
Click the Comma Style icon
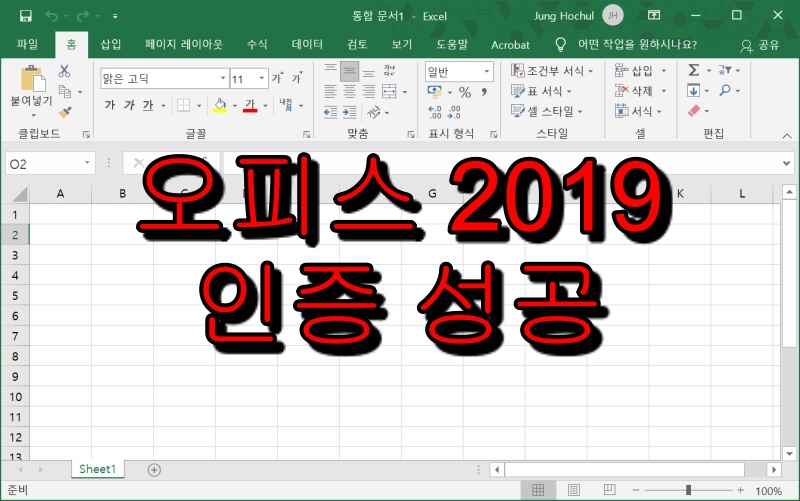click(x=484, y=92)
